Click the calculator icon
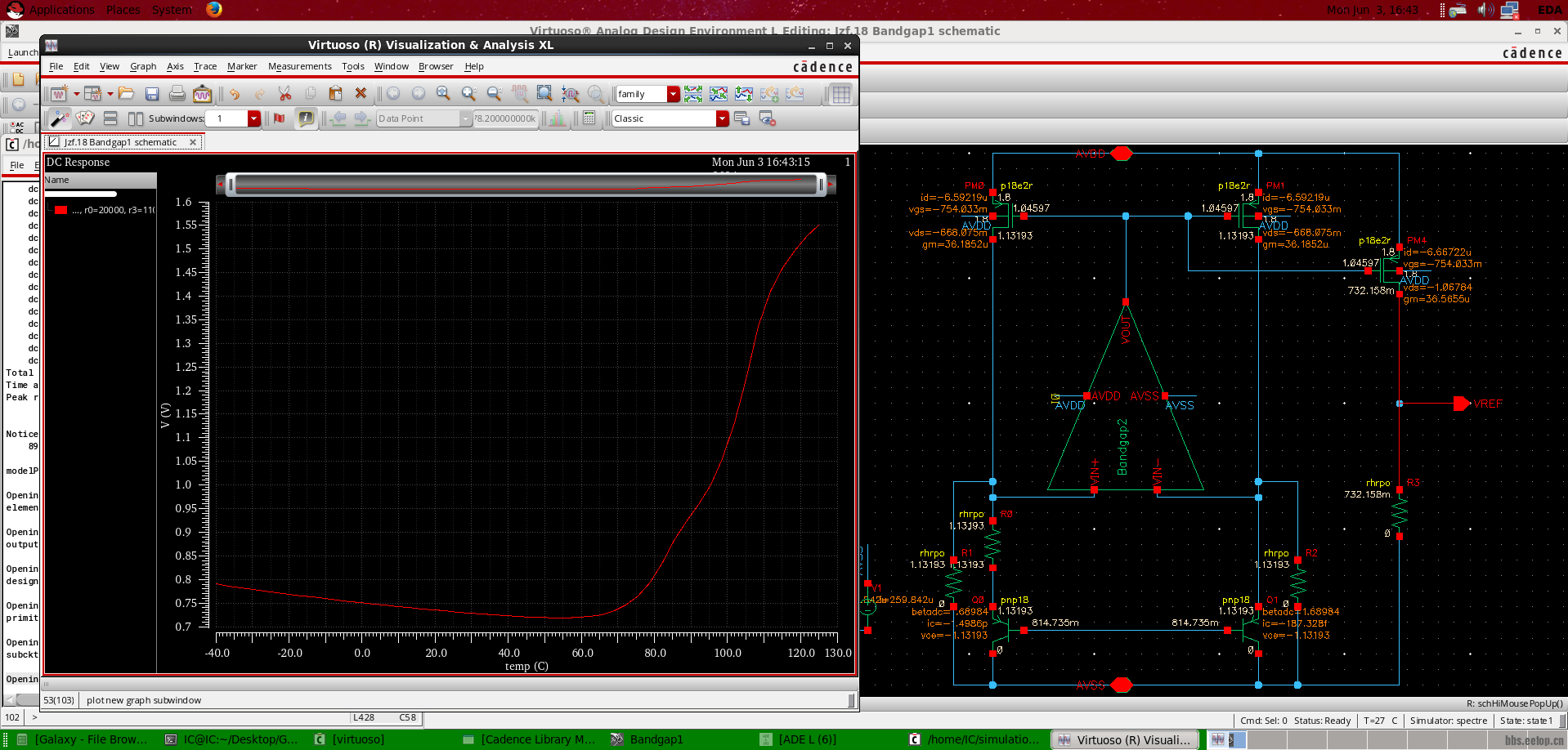This screenshot has height=750, width=1568. pyautogui.click(x=589, y=118)
